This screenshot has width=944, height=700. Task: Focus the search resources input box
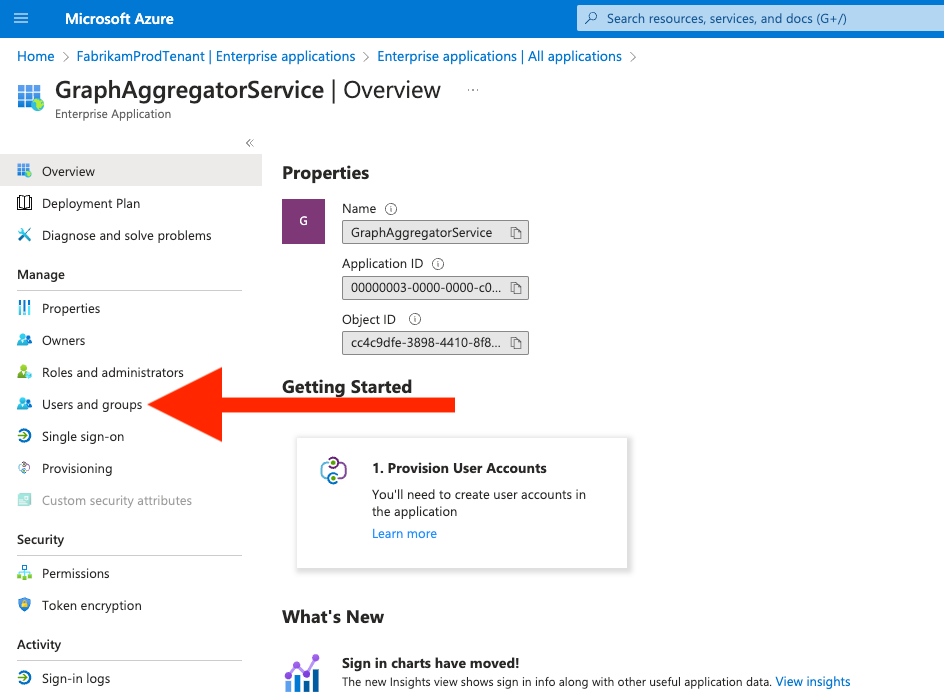tap(760, 19)
